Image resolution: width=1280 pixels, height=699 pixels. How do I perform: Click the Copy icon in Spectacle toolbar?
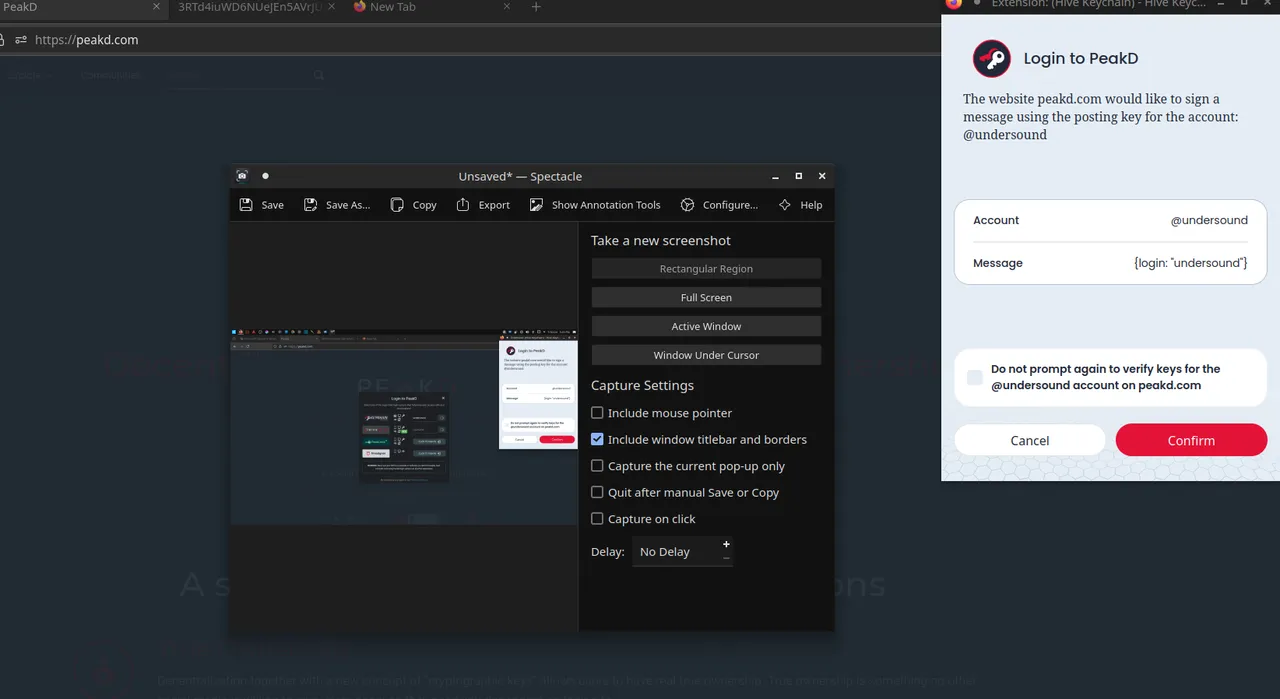398,205
